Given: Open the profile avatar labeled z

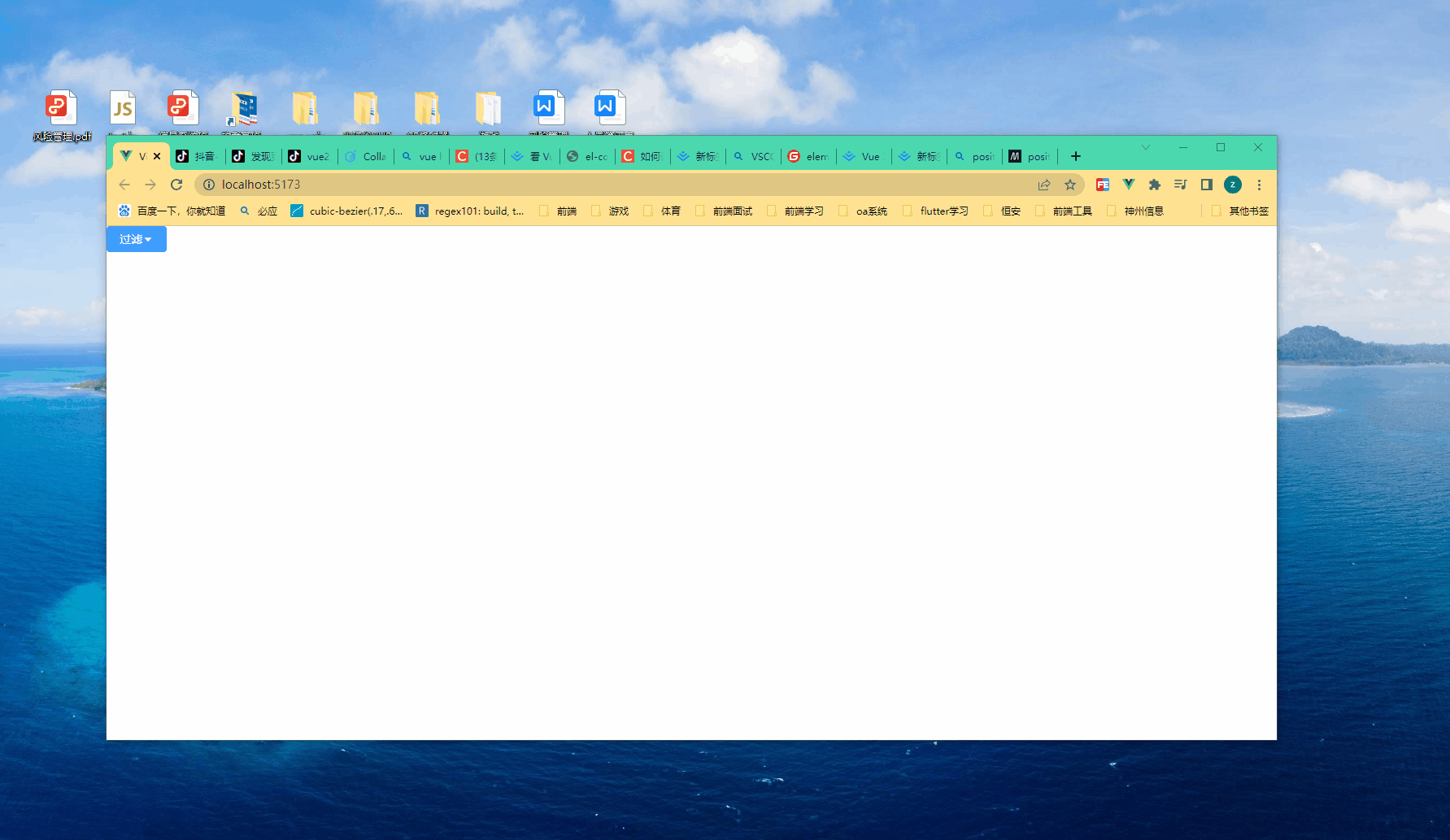Looking at the screenshot, I should (x=1233, y=185).
